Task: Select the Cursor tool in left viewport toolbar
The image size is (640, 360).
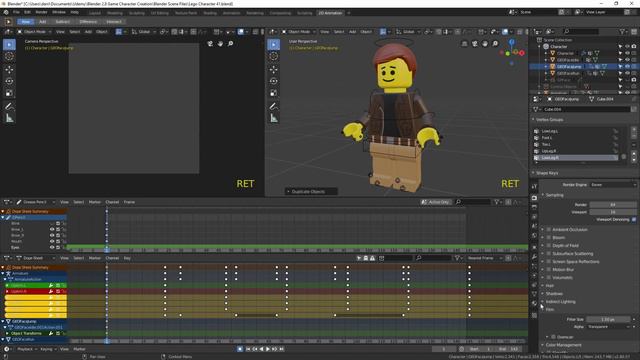Action: tap(9, 57)
